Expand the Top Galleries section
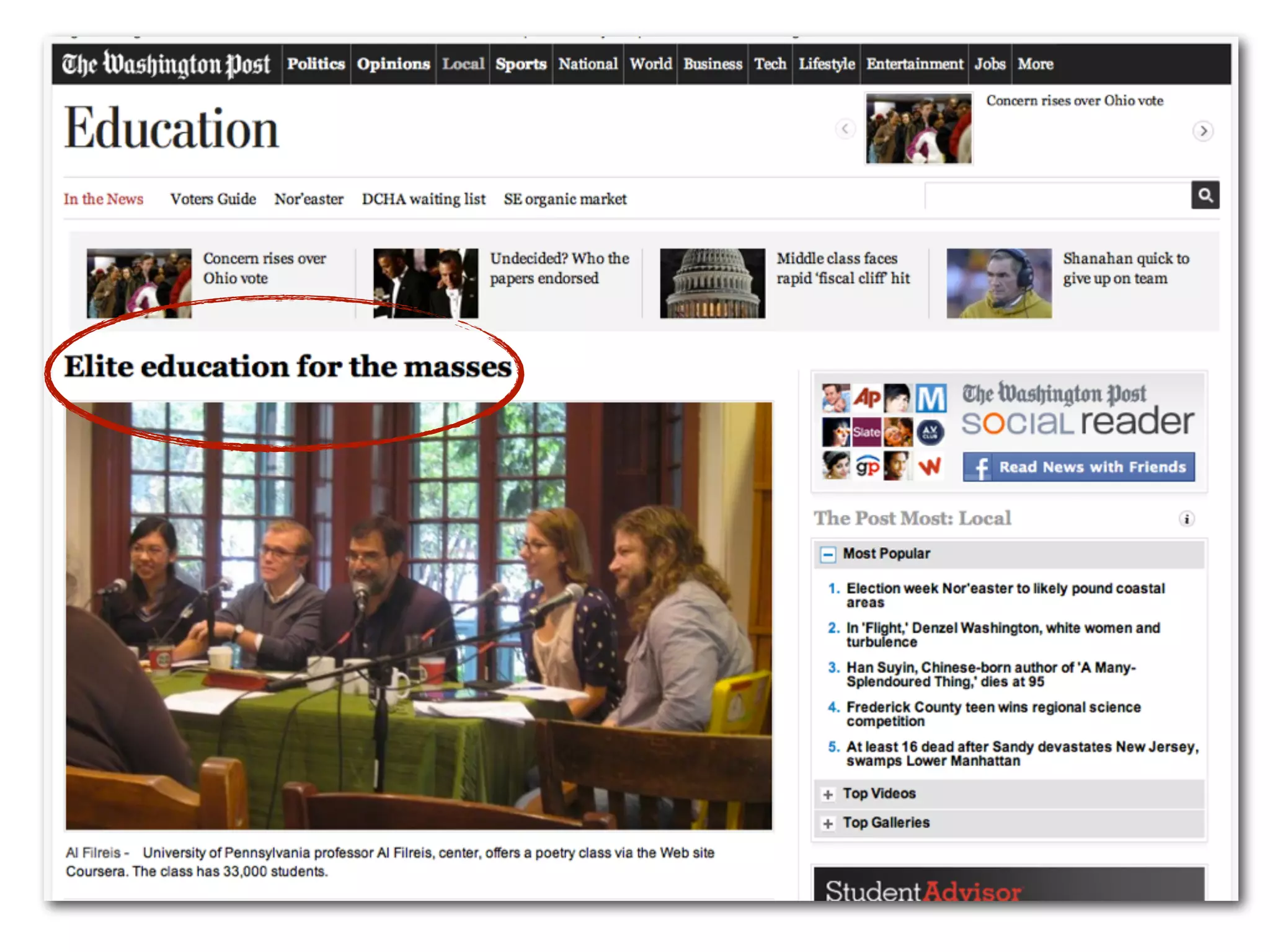Viewport: 1270px width, 952px height. click(x=828, y=824)
